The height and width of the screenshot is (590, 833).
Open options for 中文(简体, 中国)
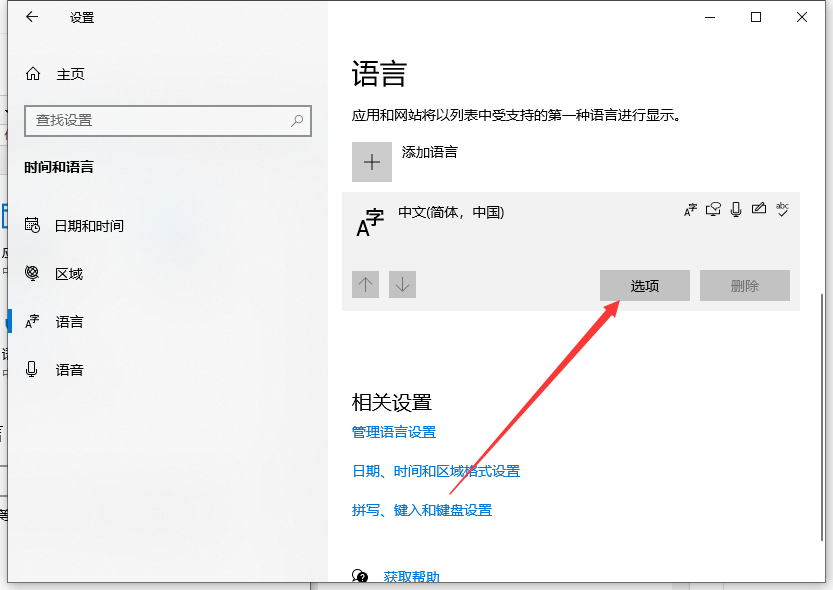(x=644, y=285)
